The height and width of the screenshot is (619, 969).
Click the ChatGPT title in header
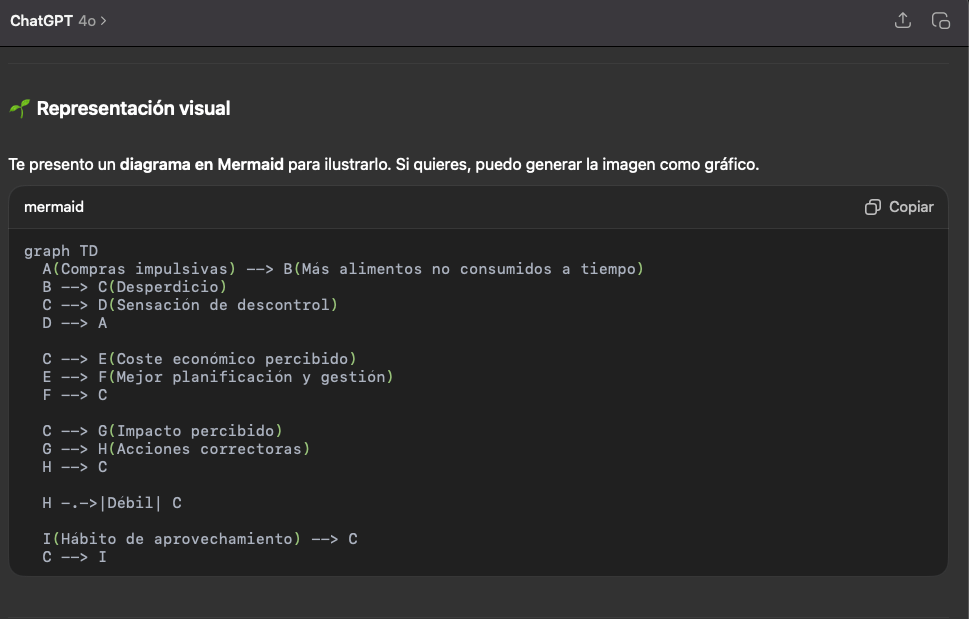pyautogui.click(x=41, y=21)
